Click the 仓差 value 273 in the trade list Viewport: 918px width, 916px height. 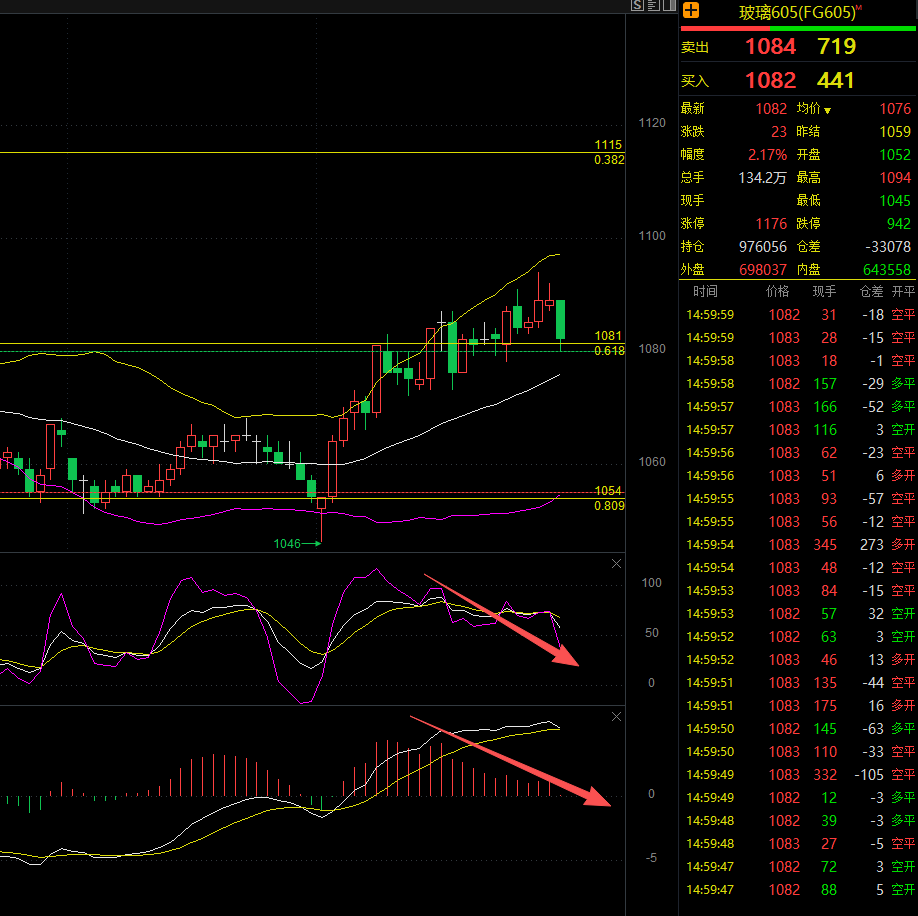pyautogui.click(x=872, y=544)
